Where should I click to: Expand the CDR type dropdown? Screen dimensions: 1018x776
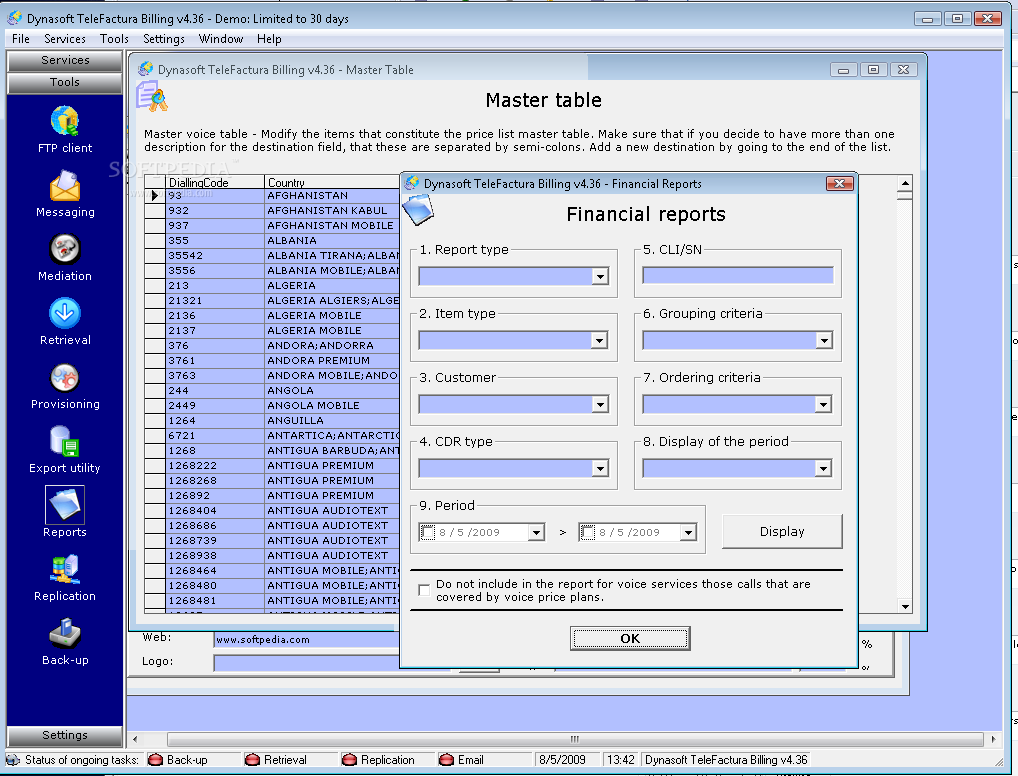[600, 468]
